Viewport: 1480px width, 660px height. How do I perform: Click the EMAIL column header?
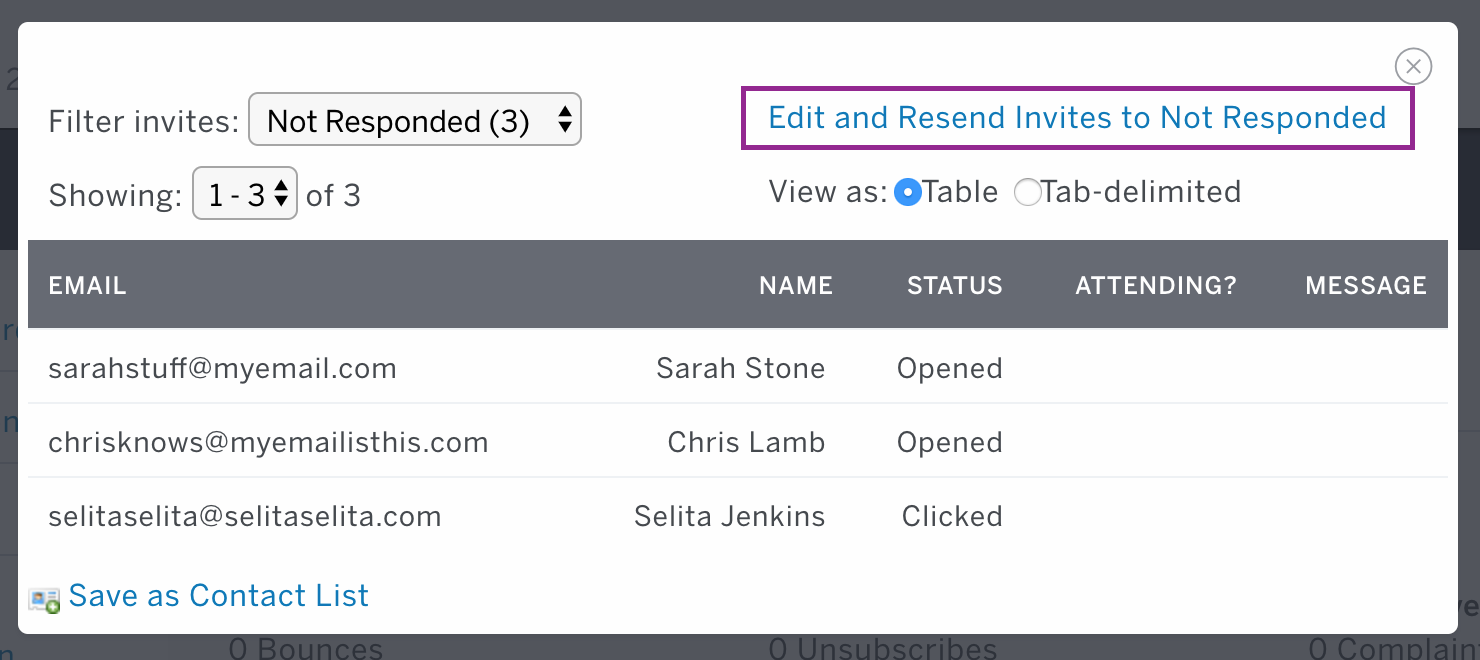(x=88, y=285)
